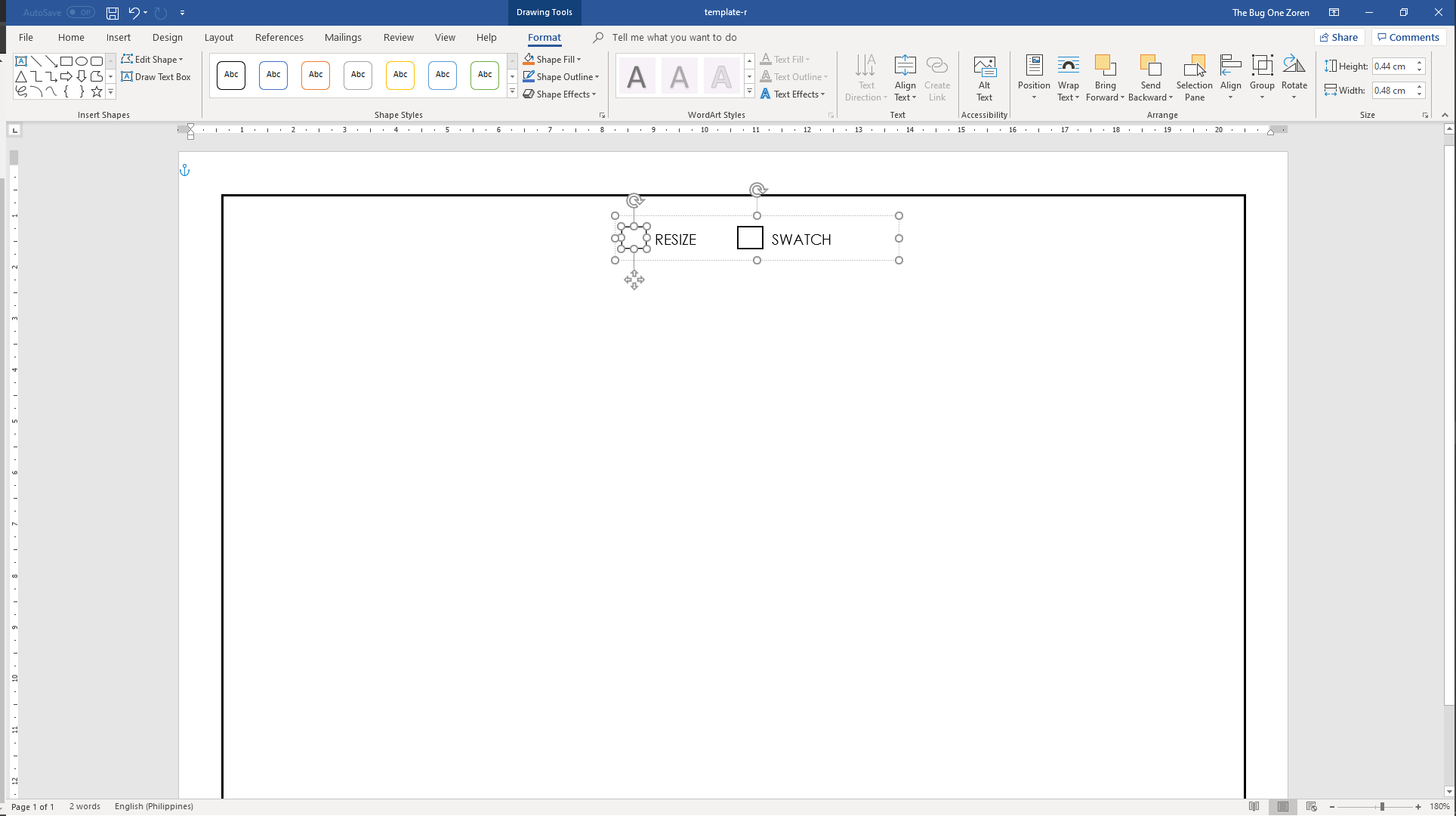Click zoom in plus button

coord(1418,807)
